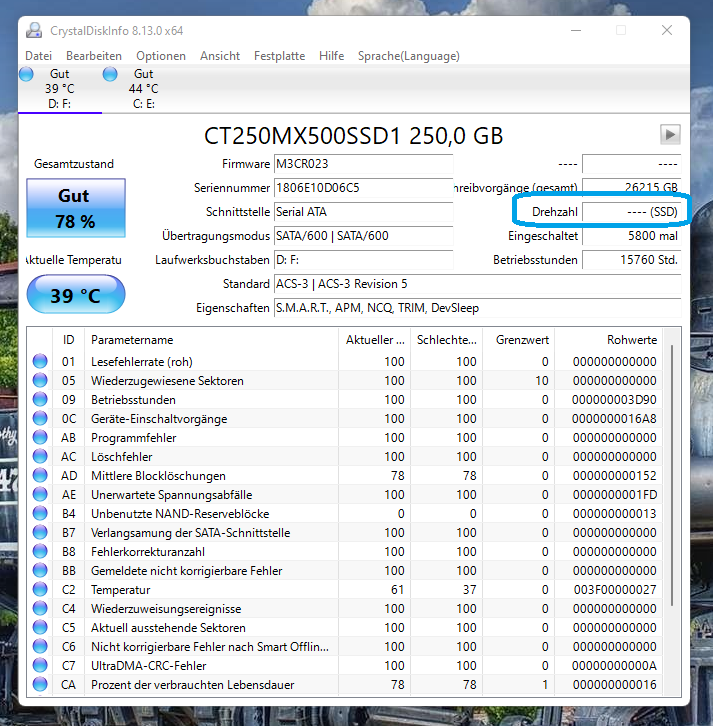Click the Standard field ACS-3 Revision 5
The image size is (713, 726).
(477, 284)
